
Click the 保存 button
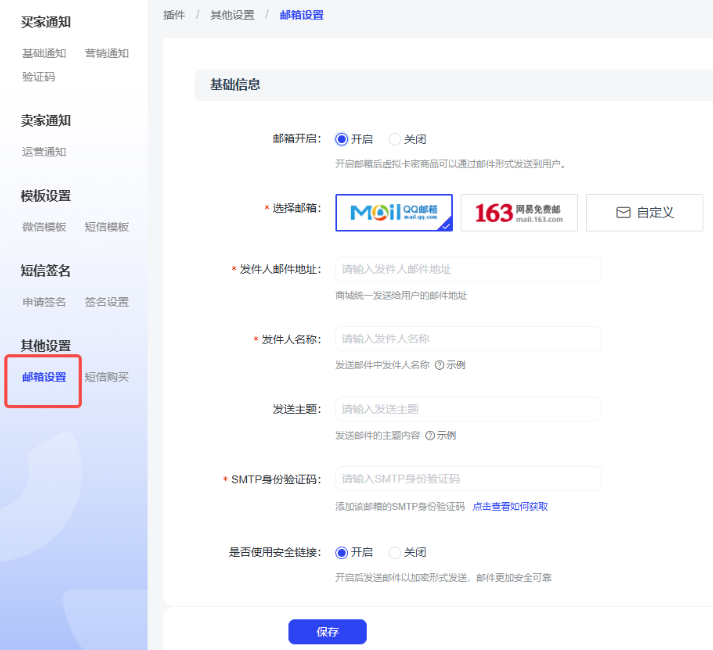pyautogui.click(x=327, y=632)
